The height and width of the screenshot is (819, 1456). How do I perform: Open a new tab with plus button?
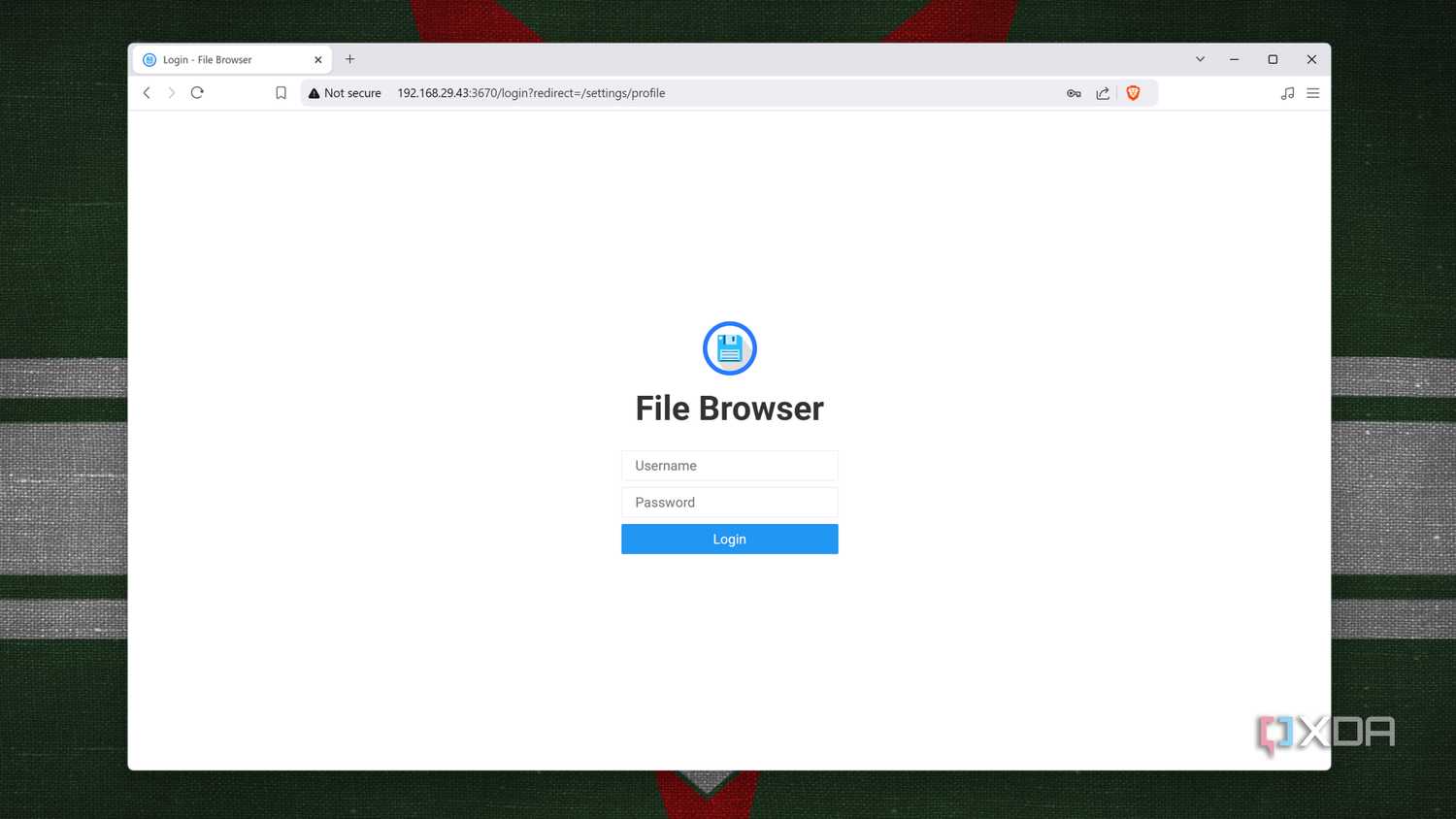[x=350, y=59]
